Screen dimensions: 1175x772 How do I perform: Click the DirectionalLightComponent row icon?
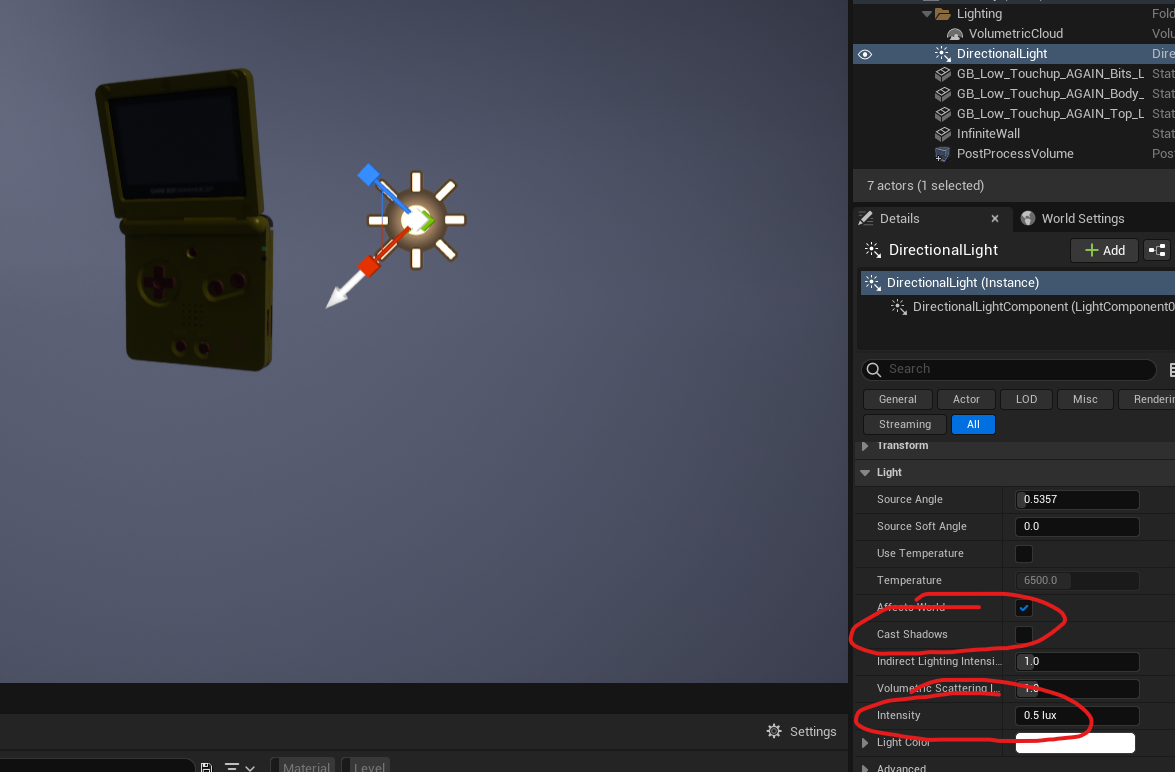898,307
